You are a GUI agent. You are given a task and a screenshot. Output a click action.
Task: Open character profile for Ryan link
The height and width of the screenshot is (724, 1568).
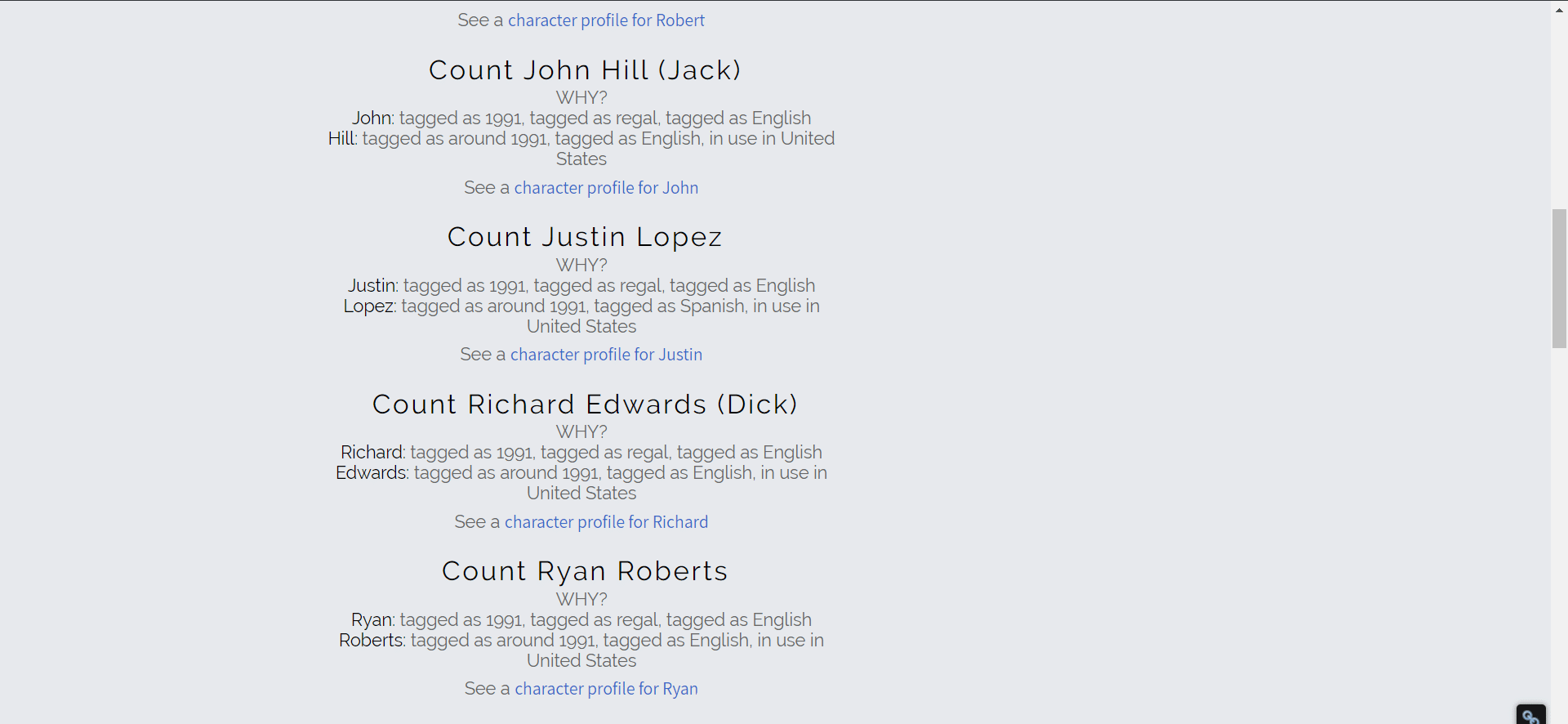point(606,689)
